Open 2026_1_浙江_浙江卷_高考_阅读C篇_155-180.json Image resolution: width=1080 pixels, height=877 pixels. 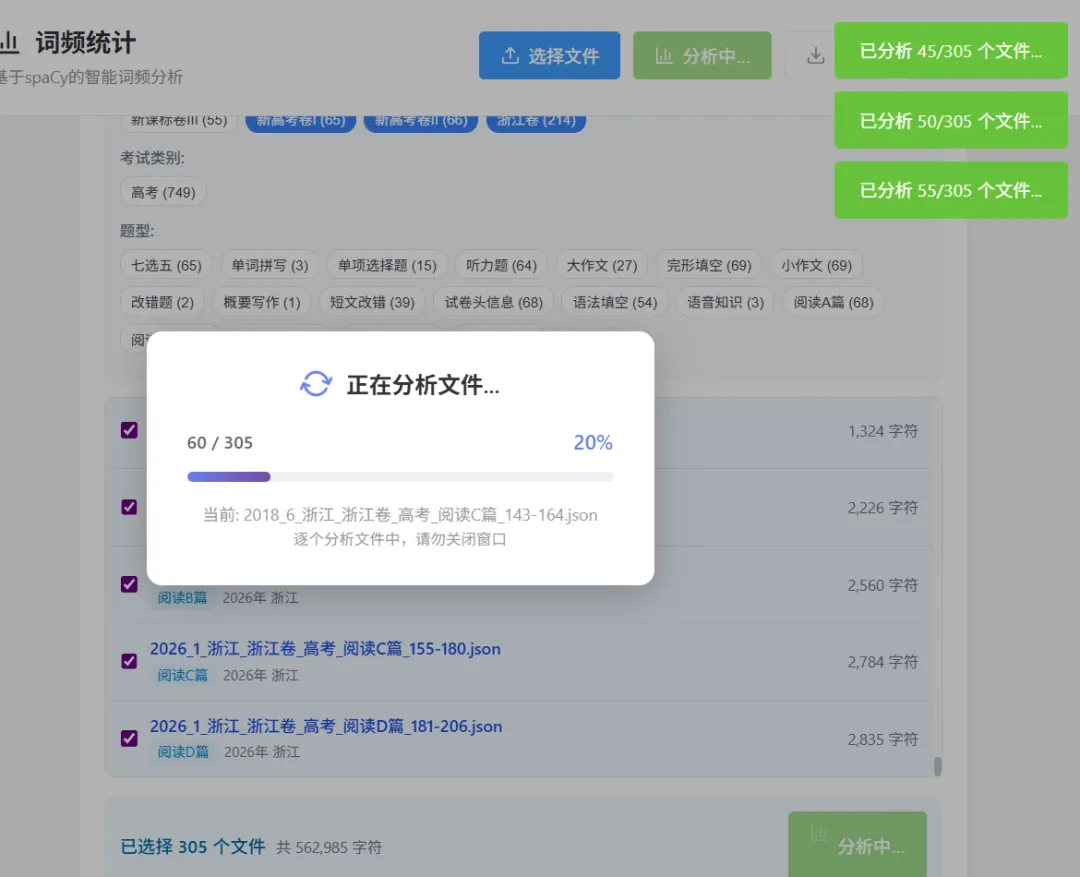pos(324,648)
